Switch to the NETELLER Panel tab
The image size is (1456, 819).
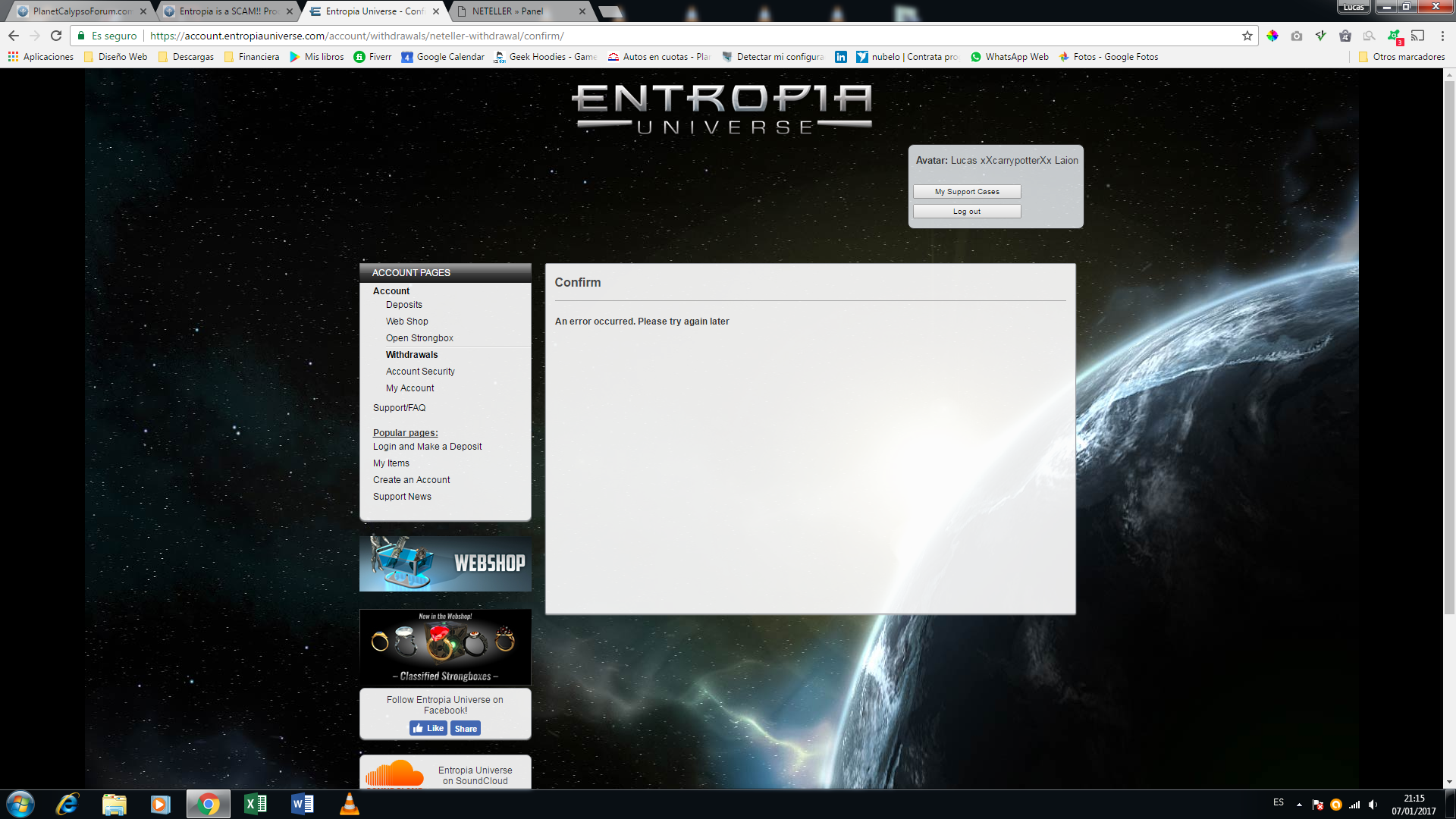click(x=519, y=11)
